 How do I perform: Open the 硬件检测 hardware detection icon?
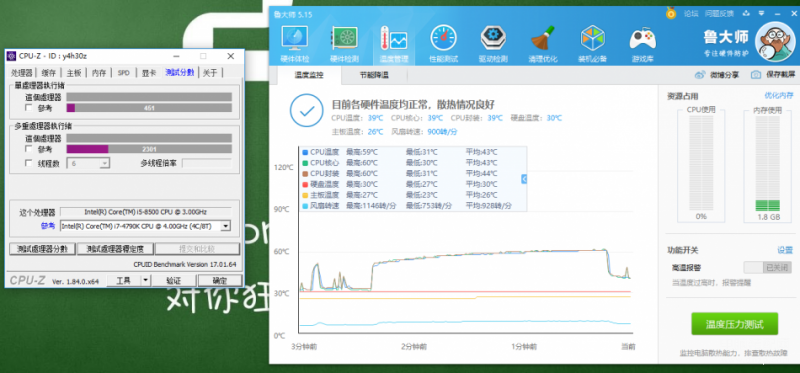pyautogui.click(x=344, y=38)
